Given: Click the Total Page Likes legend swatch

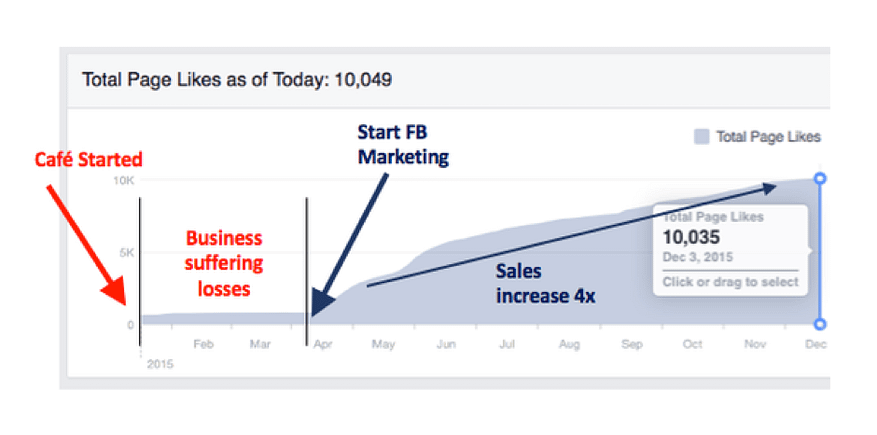Looking at the screenshot, I should click(x=701, y=136).
